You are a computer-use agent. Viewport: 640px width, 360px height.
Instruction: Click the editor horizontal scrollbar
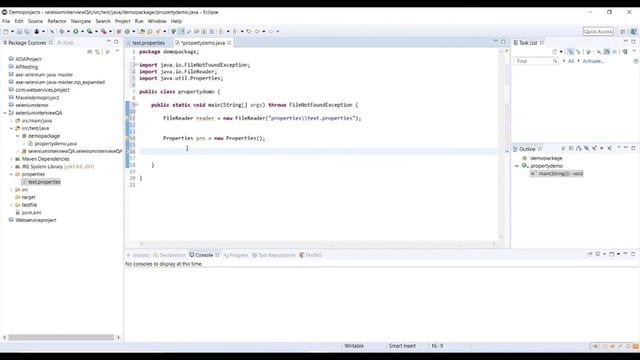coord(317,244)
